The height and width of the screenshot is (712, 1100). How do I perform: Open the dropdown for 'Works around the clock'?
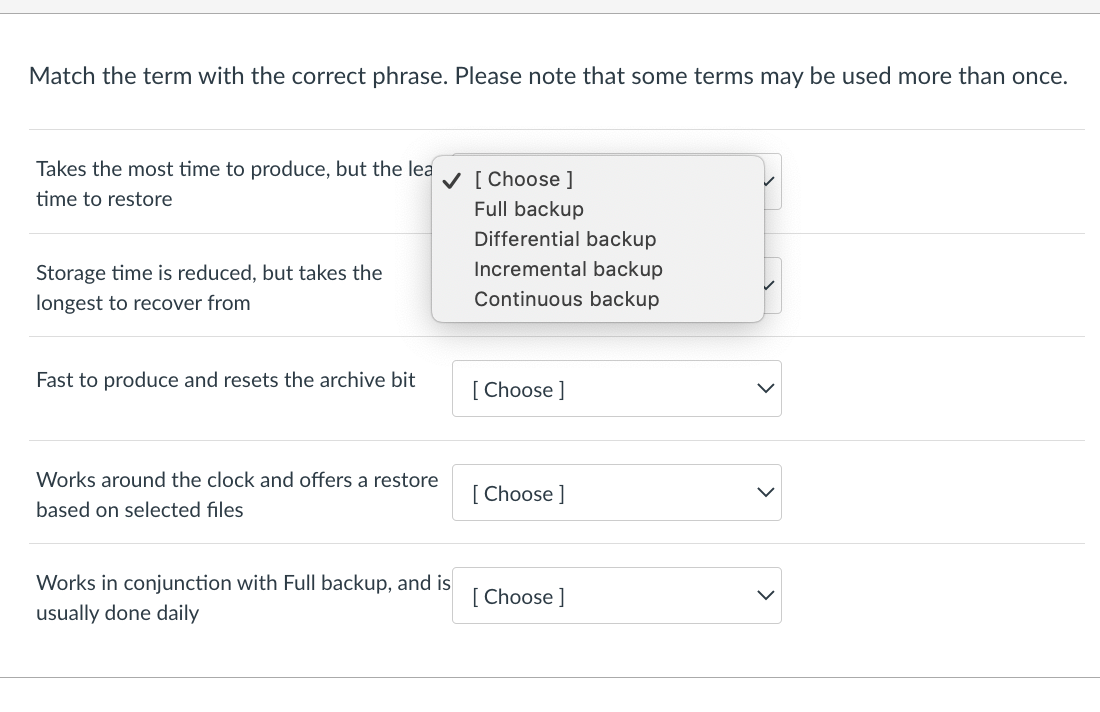pyautogui.click(x=616, y=493)
